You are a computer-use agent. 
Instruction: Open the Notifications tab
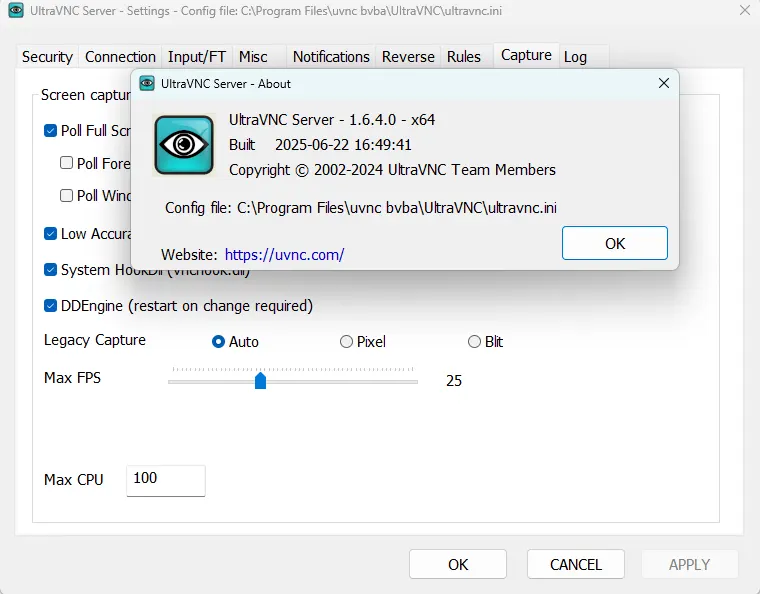(331, 57)
